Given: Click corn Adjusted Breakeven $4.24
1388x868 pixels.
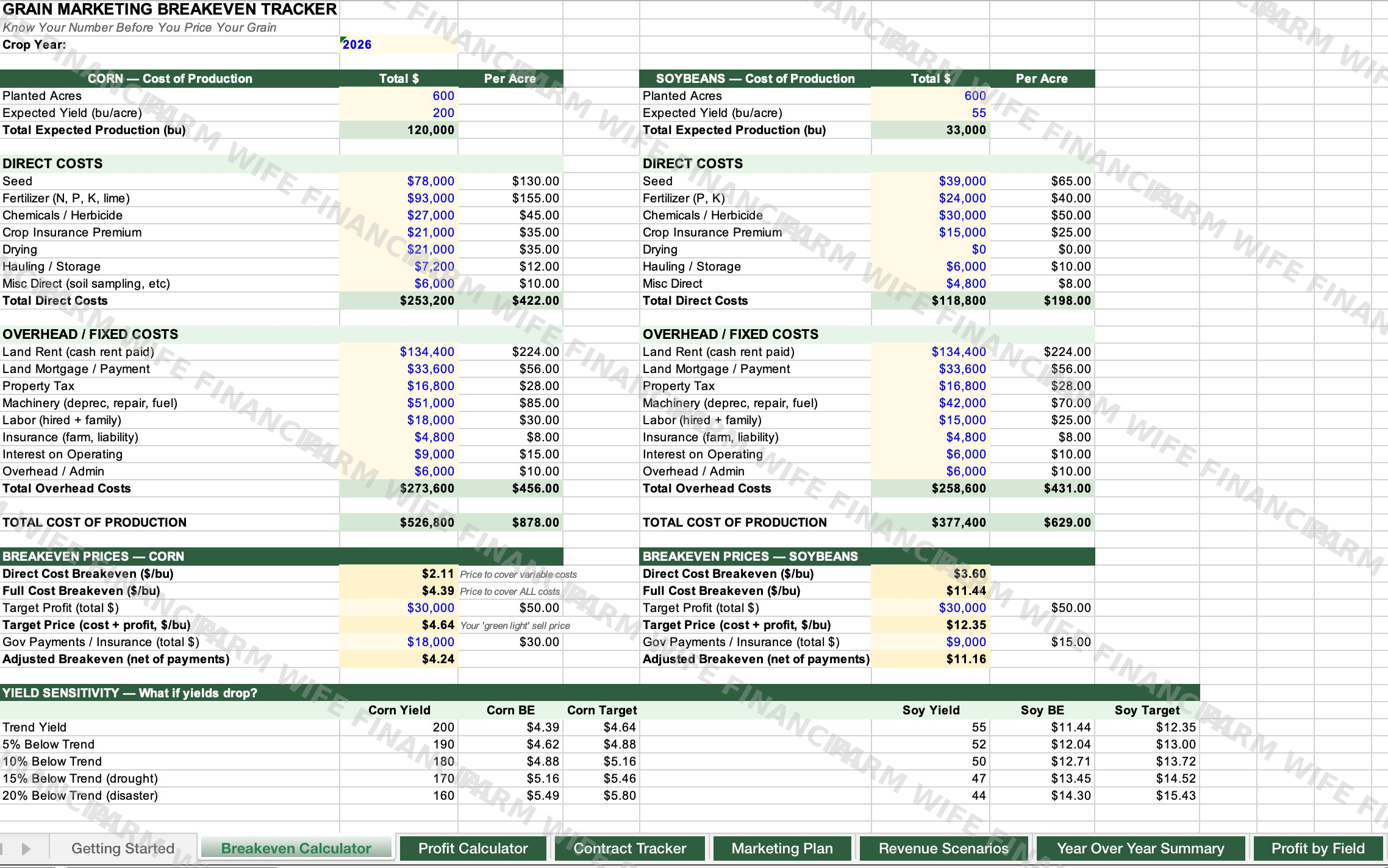Looking at the screenshot, I should coord(398,659).
